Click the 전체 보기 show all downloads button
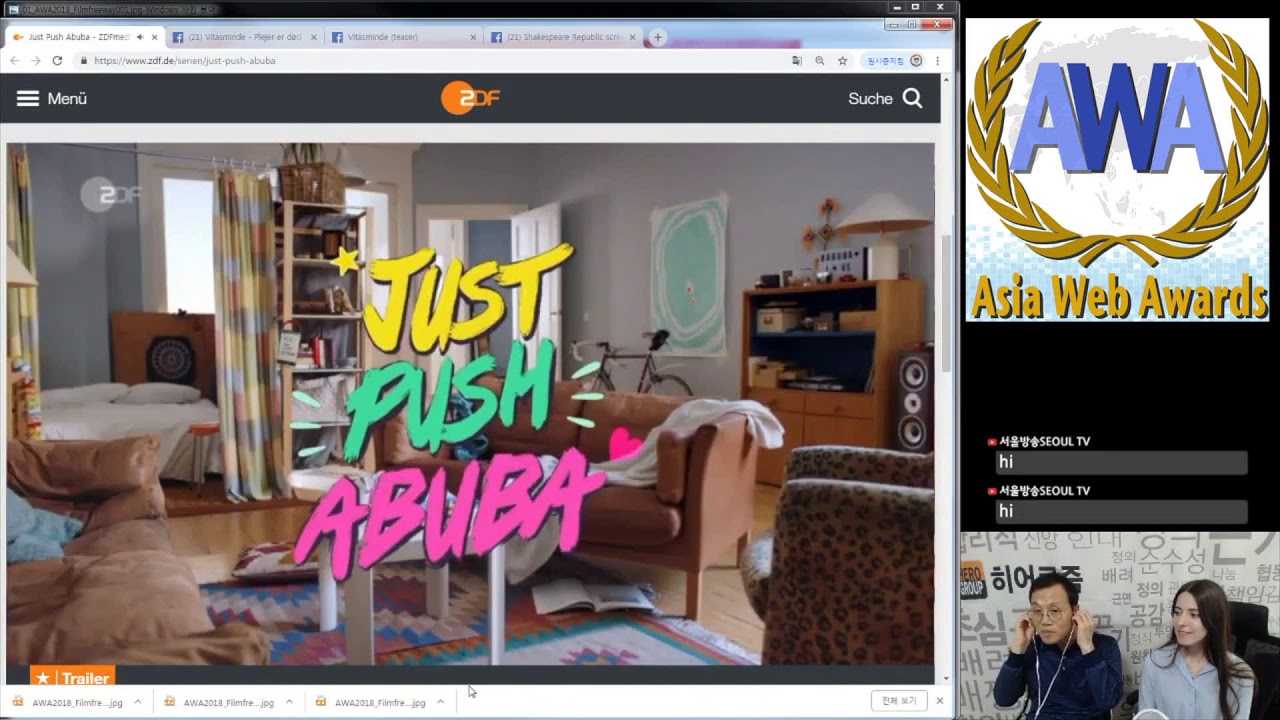Image resolution: width=1280 pixels, height=720 pixels. [898, 701]
